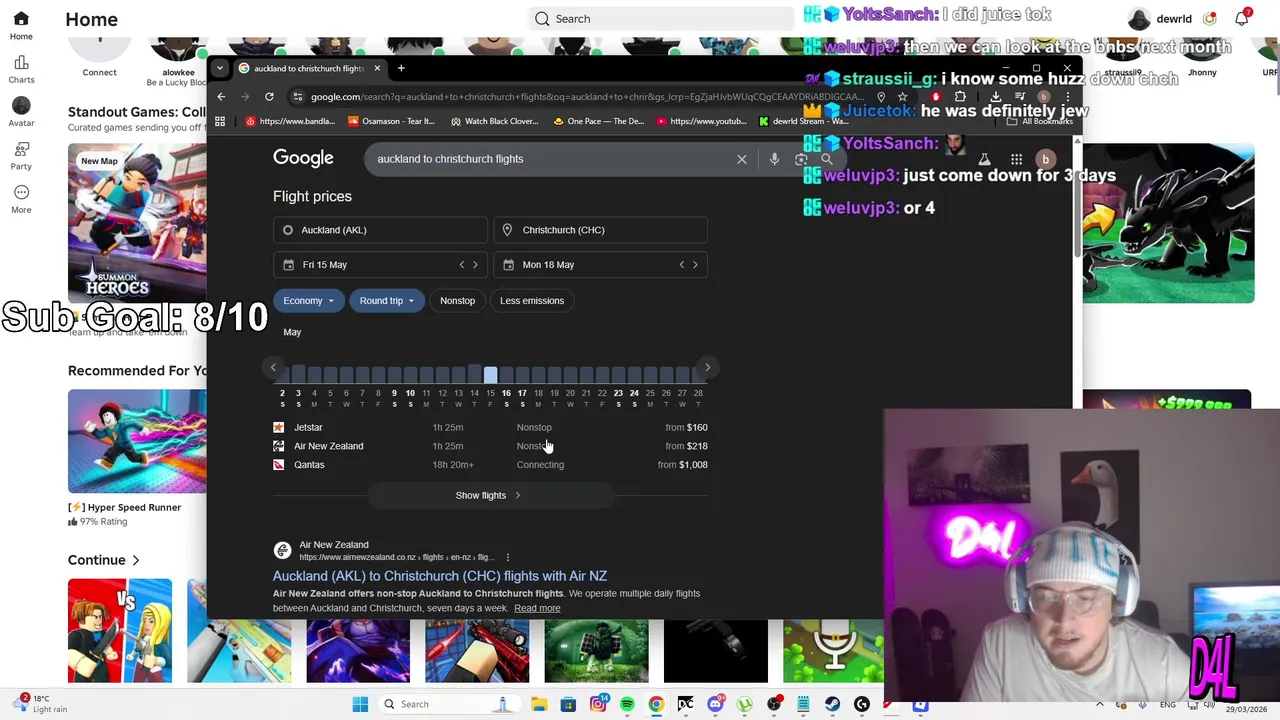Move return date to next day

695,265
